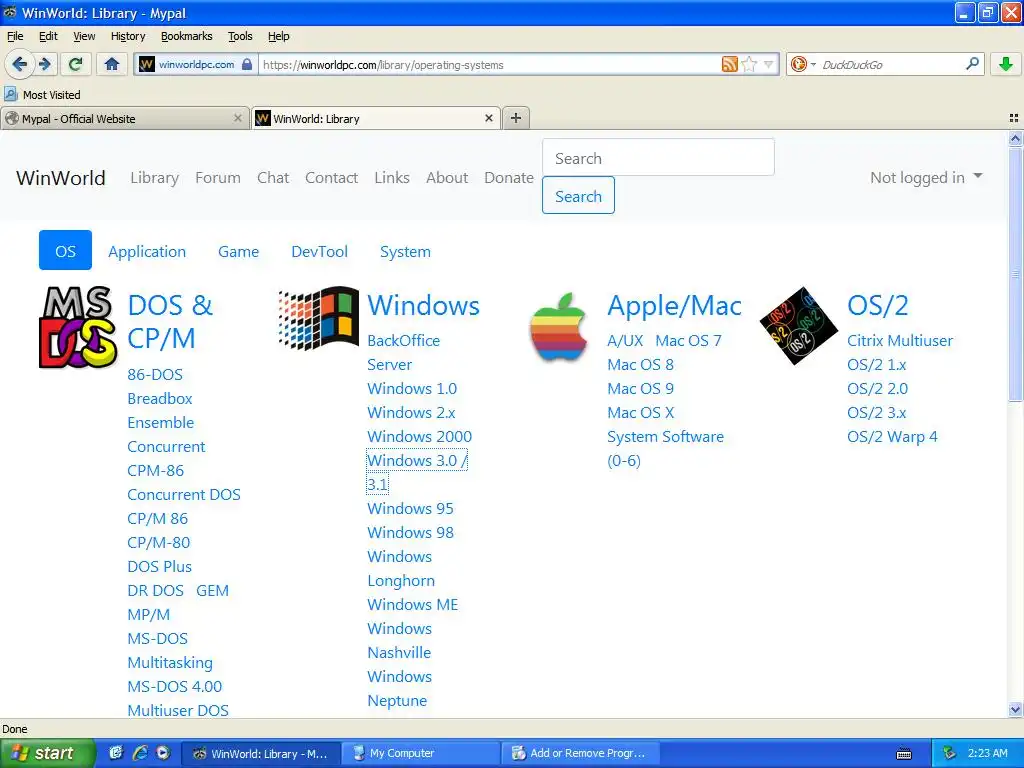Screen dimensions: 1024x768
Task: Click the keyboard icon on the taskbar
Action: click(904, 754)
